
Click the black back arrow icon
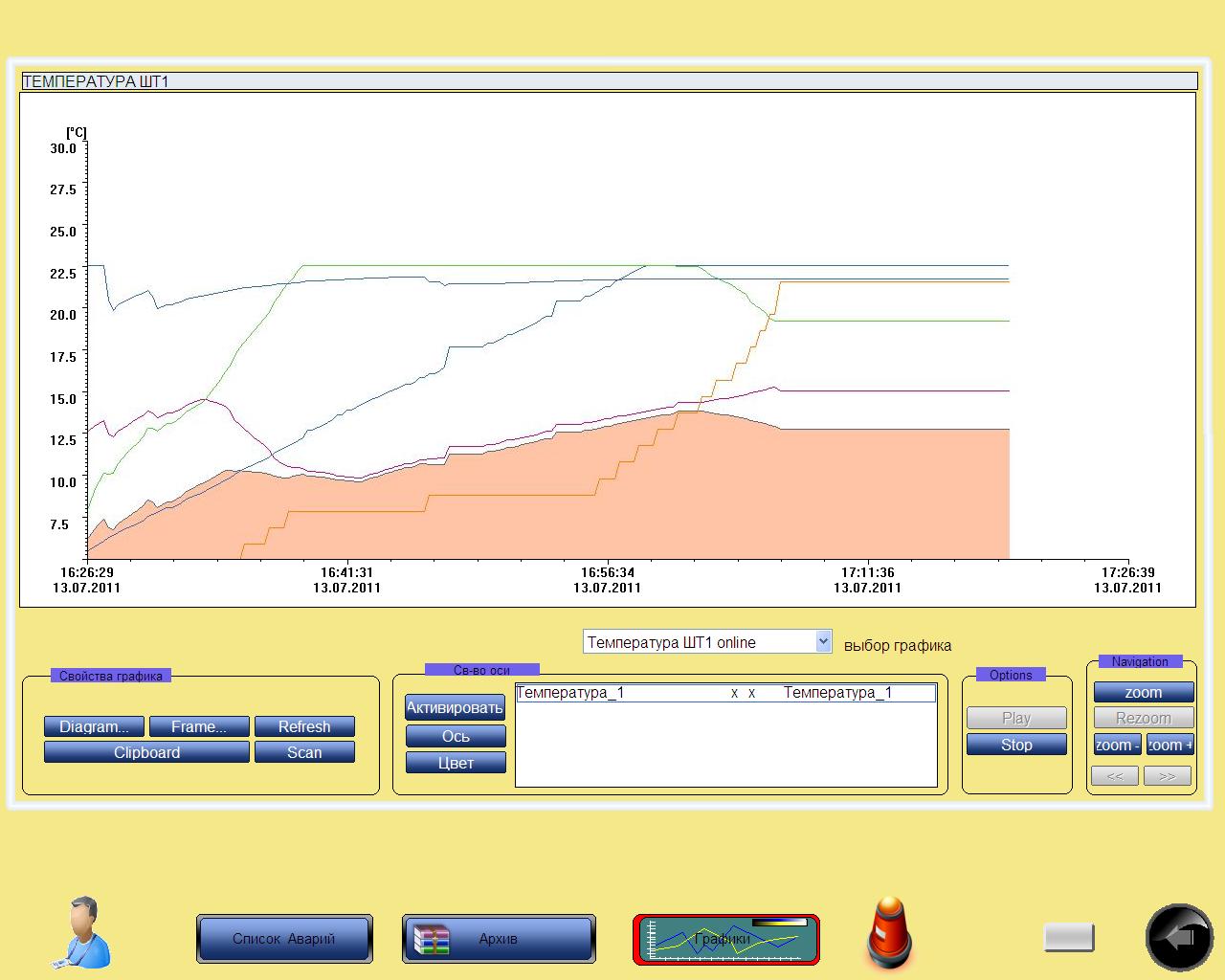1178,938
